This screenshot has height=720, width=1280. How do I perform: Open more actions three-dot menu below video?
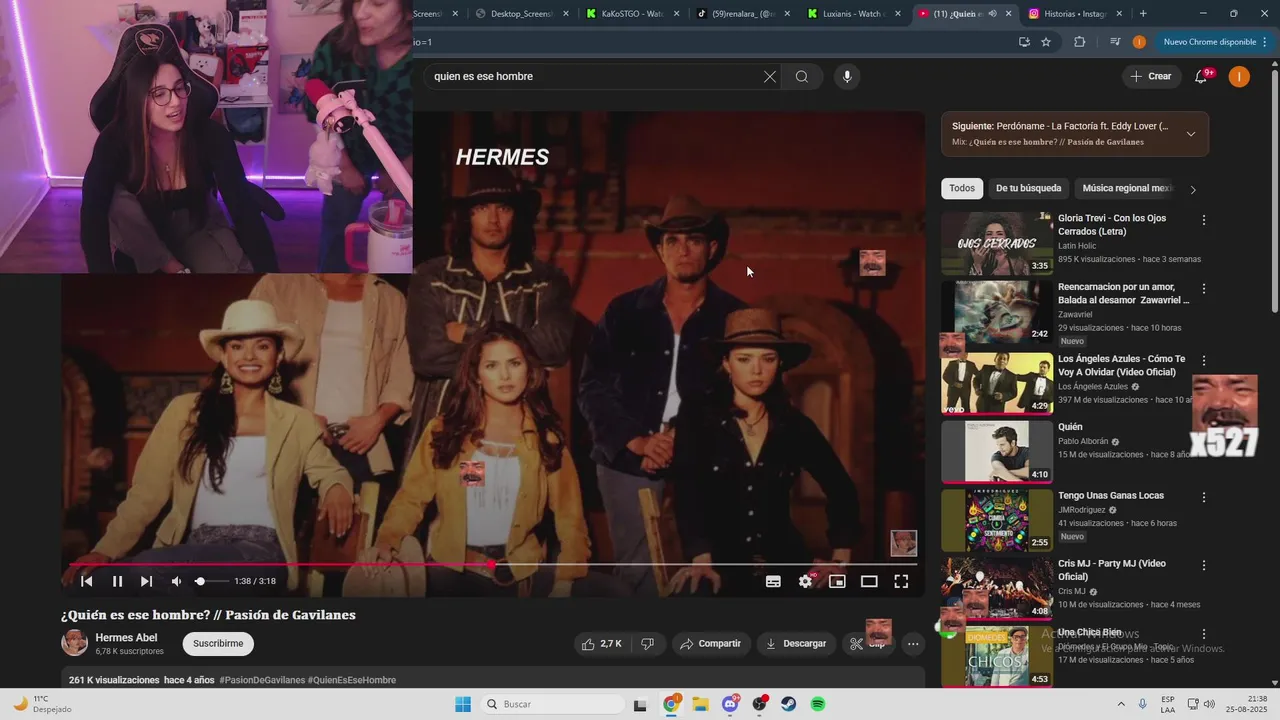coord(913,644)
